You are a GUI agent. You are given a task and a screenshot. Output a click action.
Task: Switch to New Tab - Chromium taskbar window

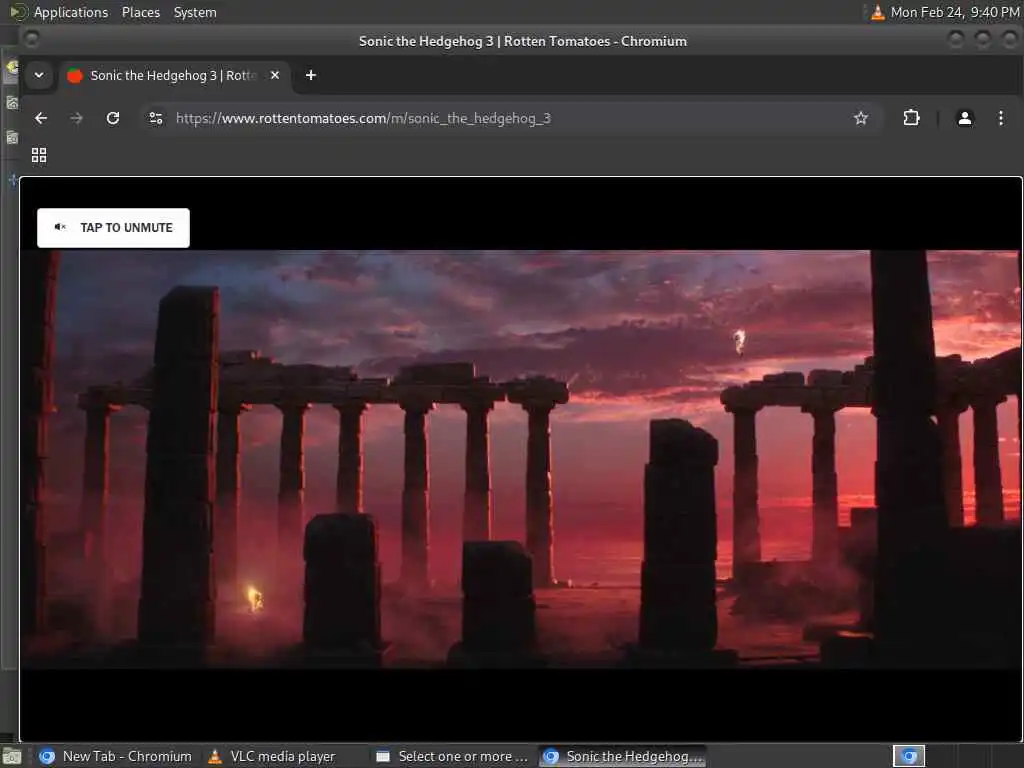[116, 756]
